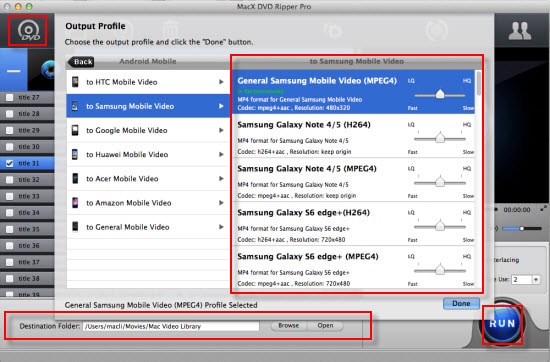
Task: Select to Acer Mobile Video
Action: click(x=148, y=179)
